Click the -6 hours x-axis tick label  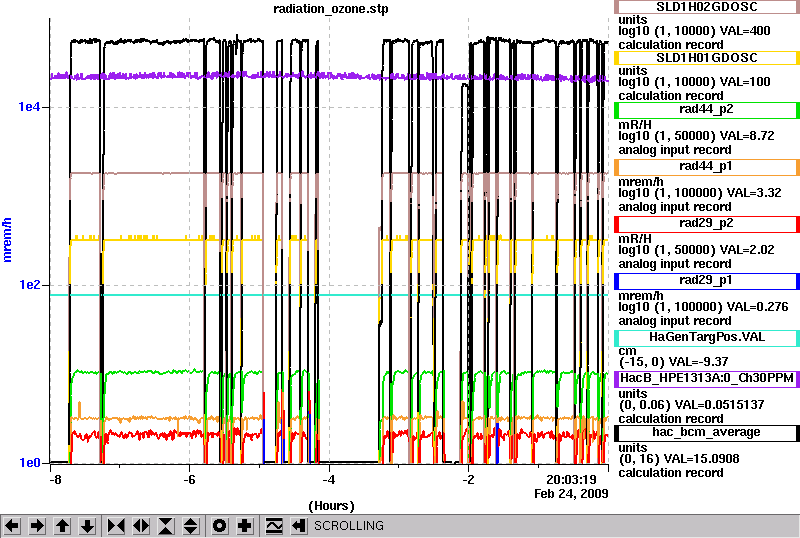[189, 480]
